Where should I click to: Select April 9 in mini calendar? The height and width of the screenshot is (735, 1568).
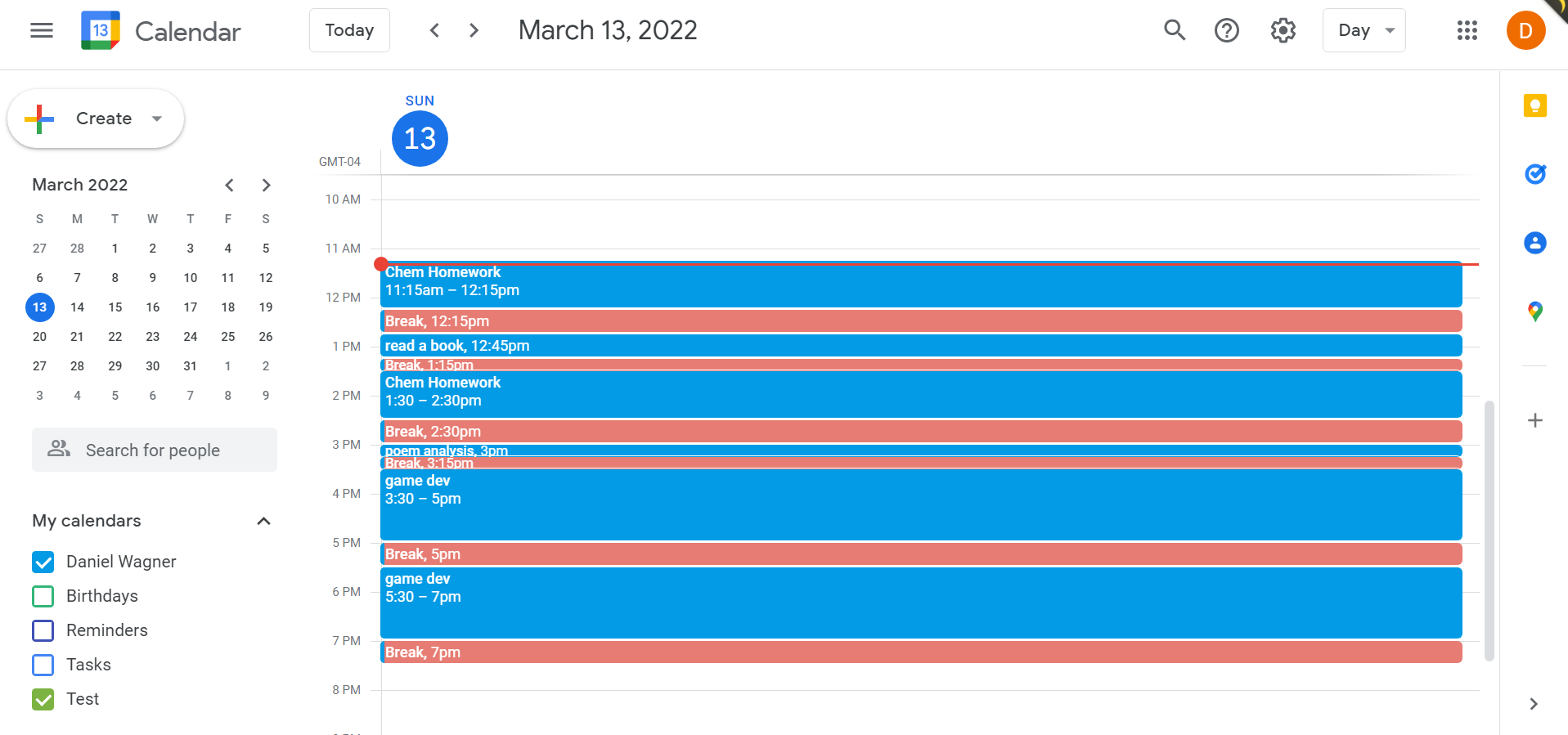point(266,396)
